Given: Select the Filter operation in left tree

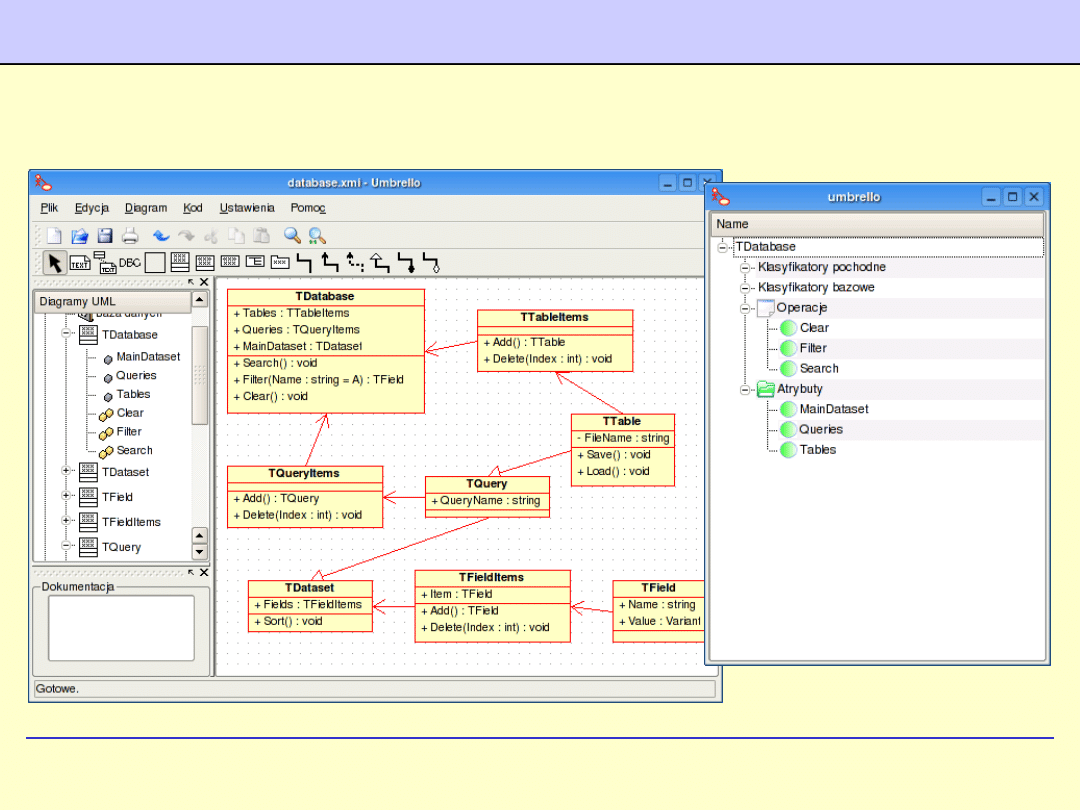Looking at the screenshot, I should 129,432.
